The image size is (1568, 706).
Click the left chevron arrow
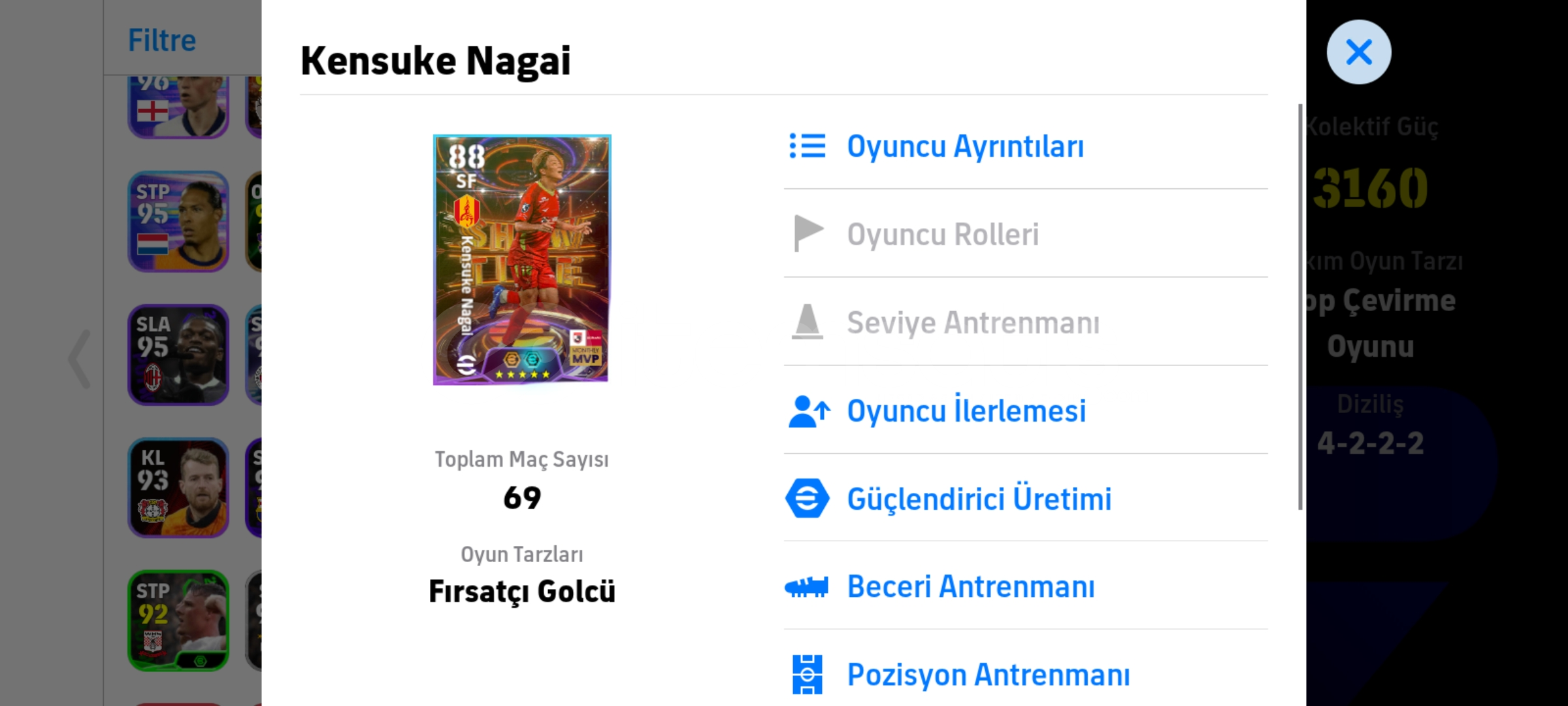coord(80,358)
